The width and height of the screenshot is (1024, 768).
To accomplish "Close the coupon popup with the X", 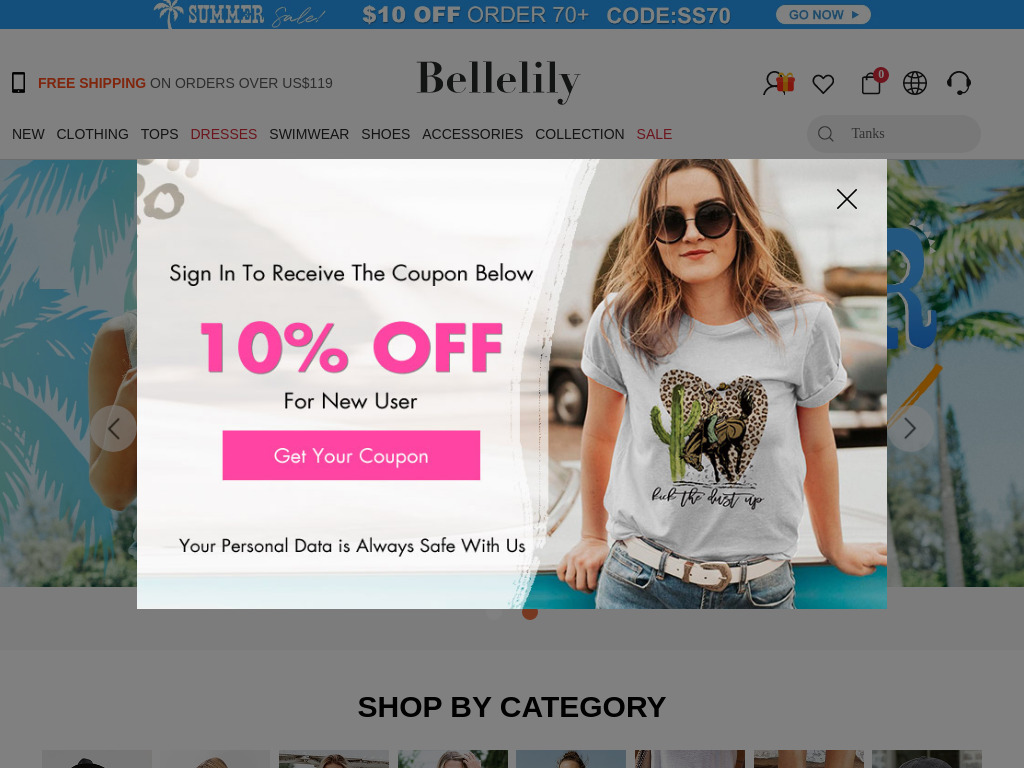I will (x=846, y=199).
